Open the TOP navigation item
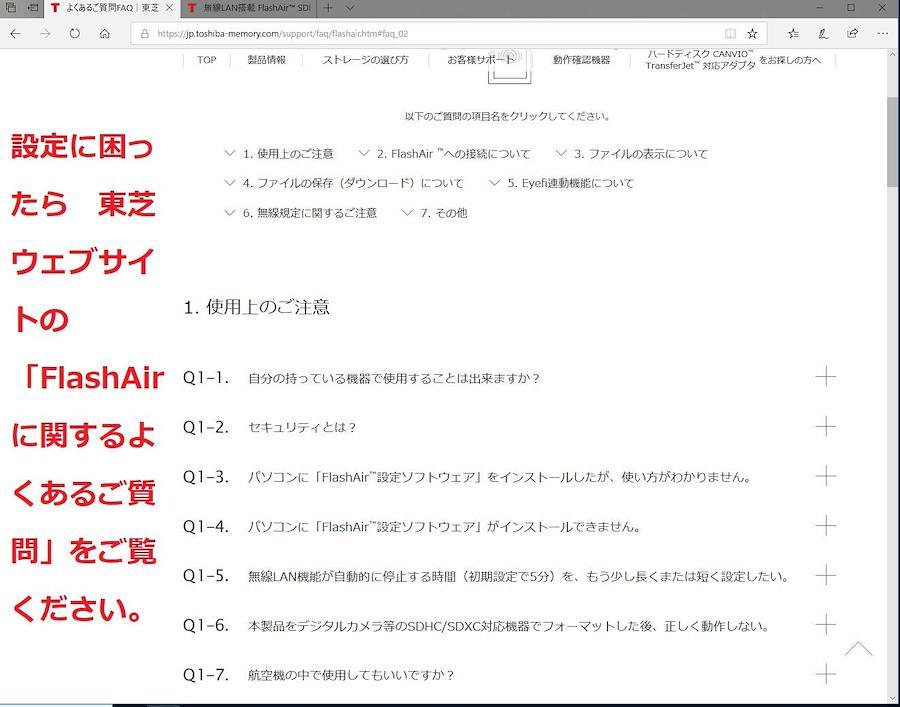Viewport: 900px width, 707px height. click(x=207, y=60)
